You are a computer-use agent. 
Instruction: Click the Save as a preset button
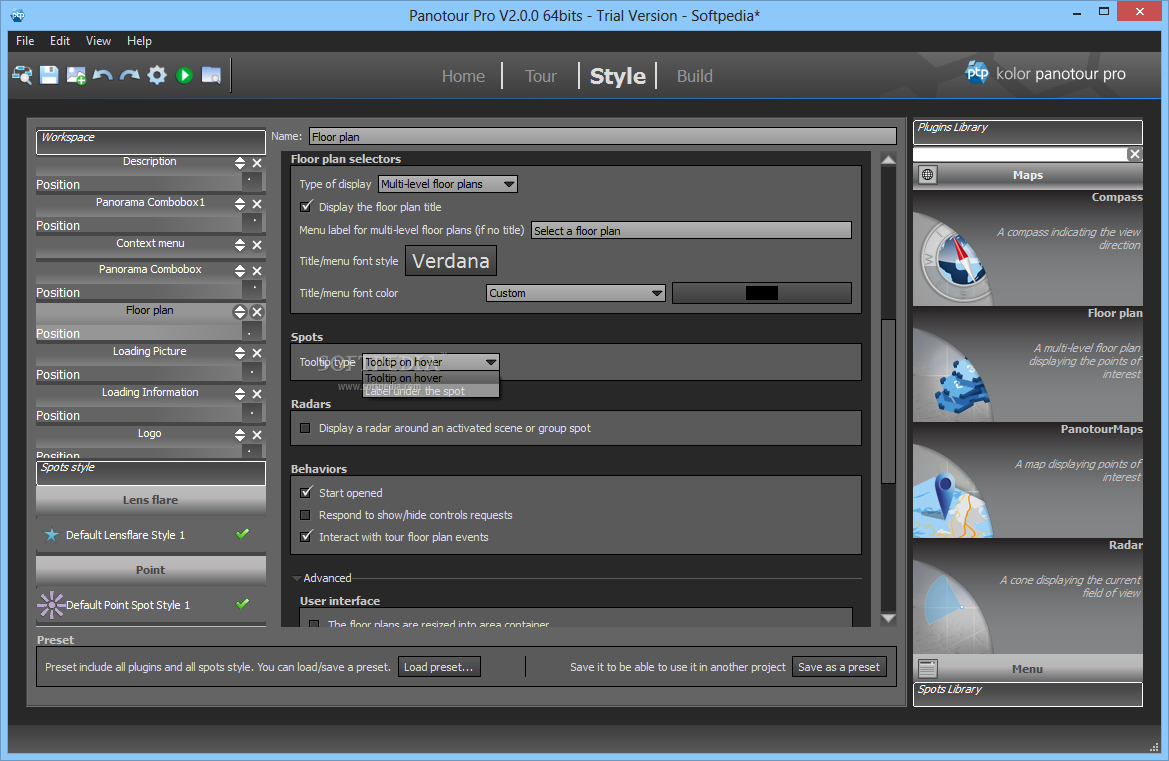tap(839, 667)
